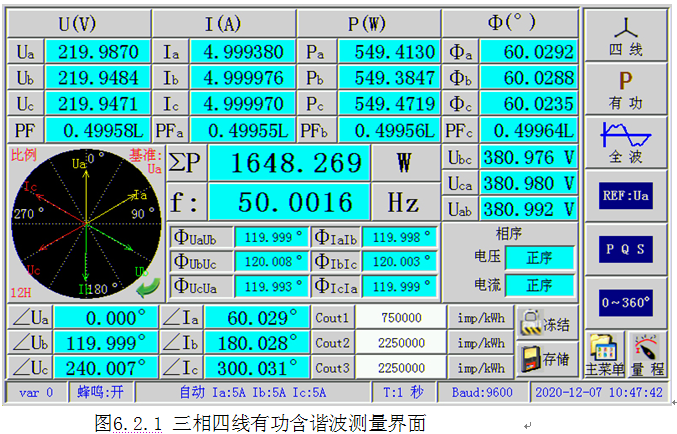The width and height of the screenshot is (677, 434).
Task: Click the PFa value 0.49955L
Action: [243, 130]
